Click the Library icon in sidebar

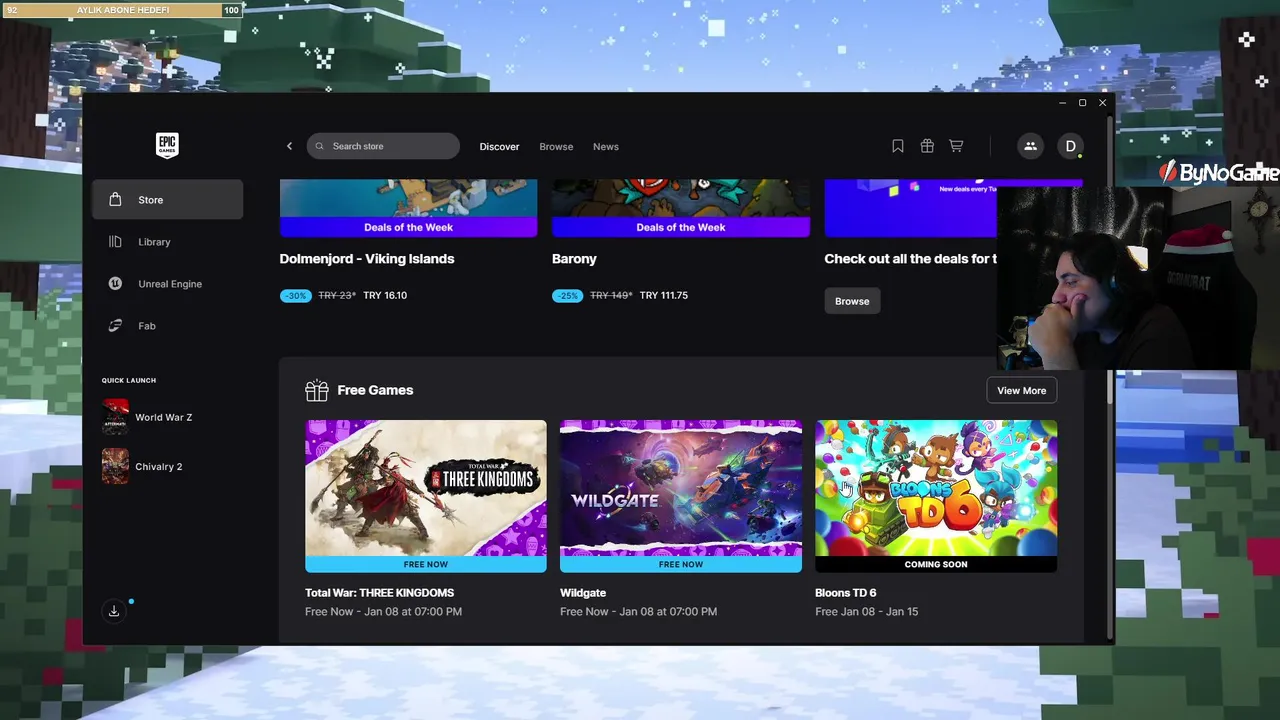pyautogui.click(x=115, y=242)
